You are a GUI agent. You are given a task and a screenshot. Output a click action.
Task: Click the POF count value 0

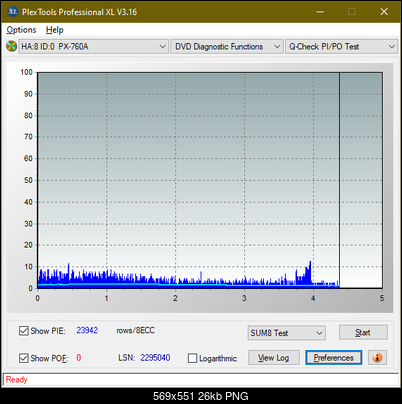pyautogui.click(x=79, y=358)
